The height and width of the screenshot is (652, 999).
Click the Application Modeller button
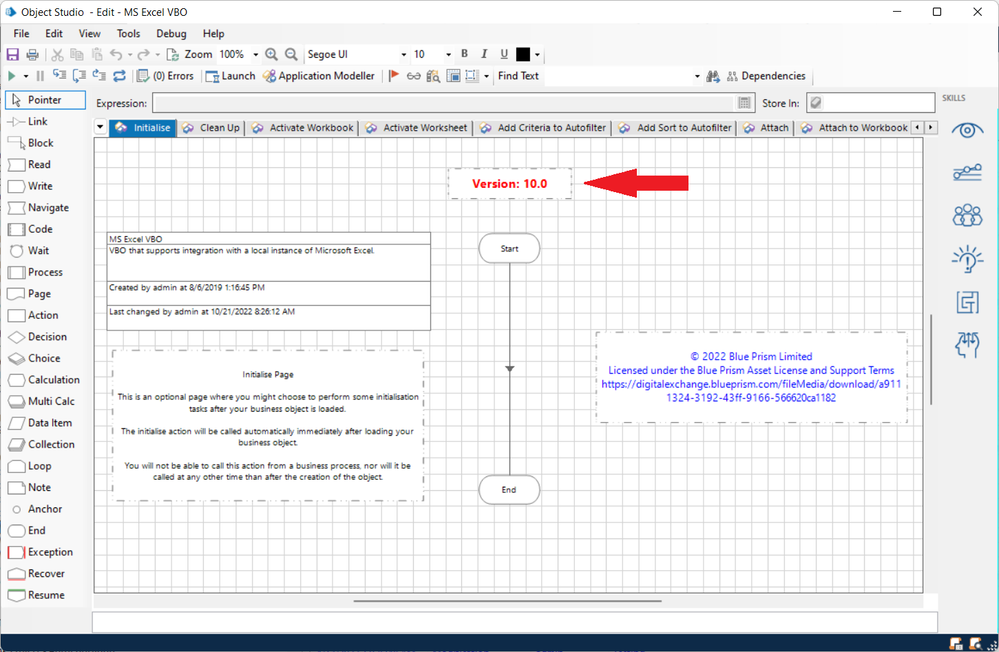click(x=319, y=76)
